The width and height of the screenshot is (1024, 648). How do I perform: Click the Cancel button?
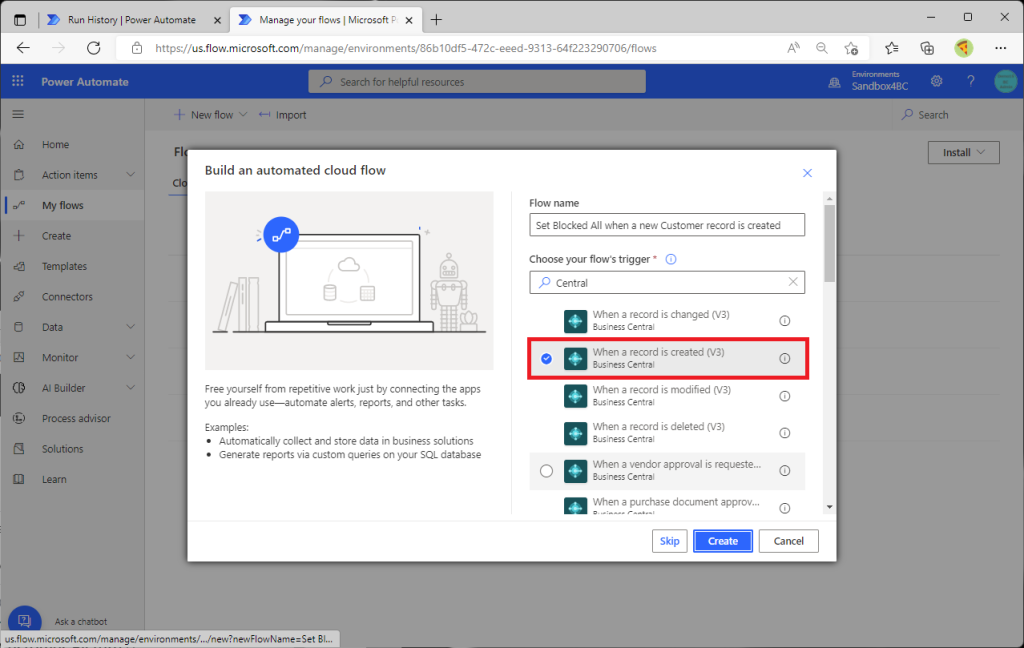[788, 541]
